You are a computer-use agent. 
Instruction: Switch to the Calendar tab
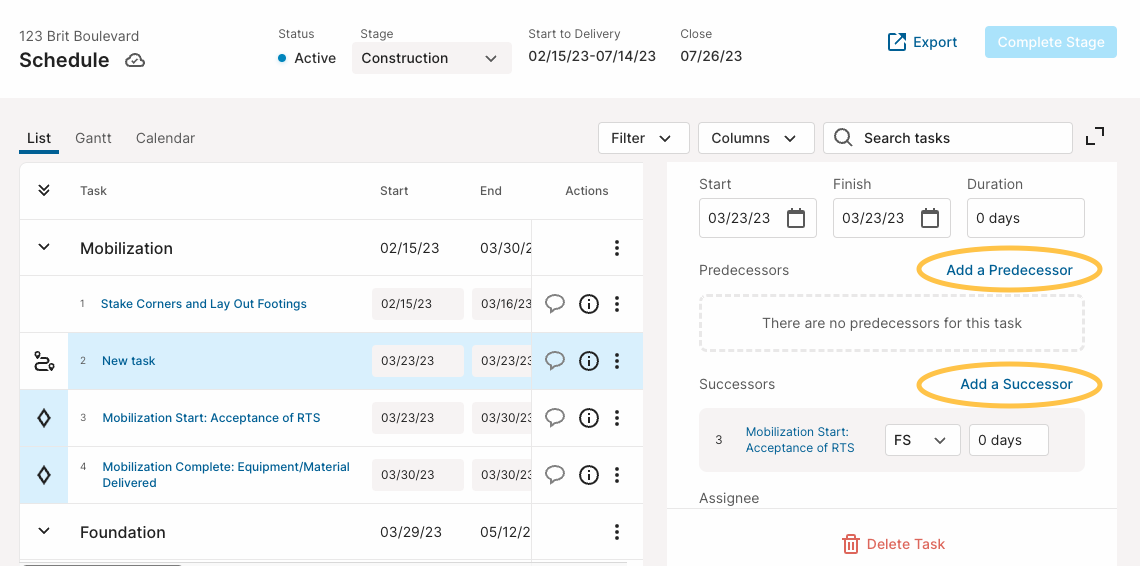(165, 138)
